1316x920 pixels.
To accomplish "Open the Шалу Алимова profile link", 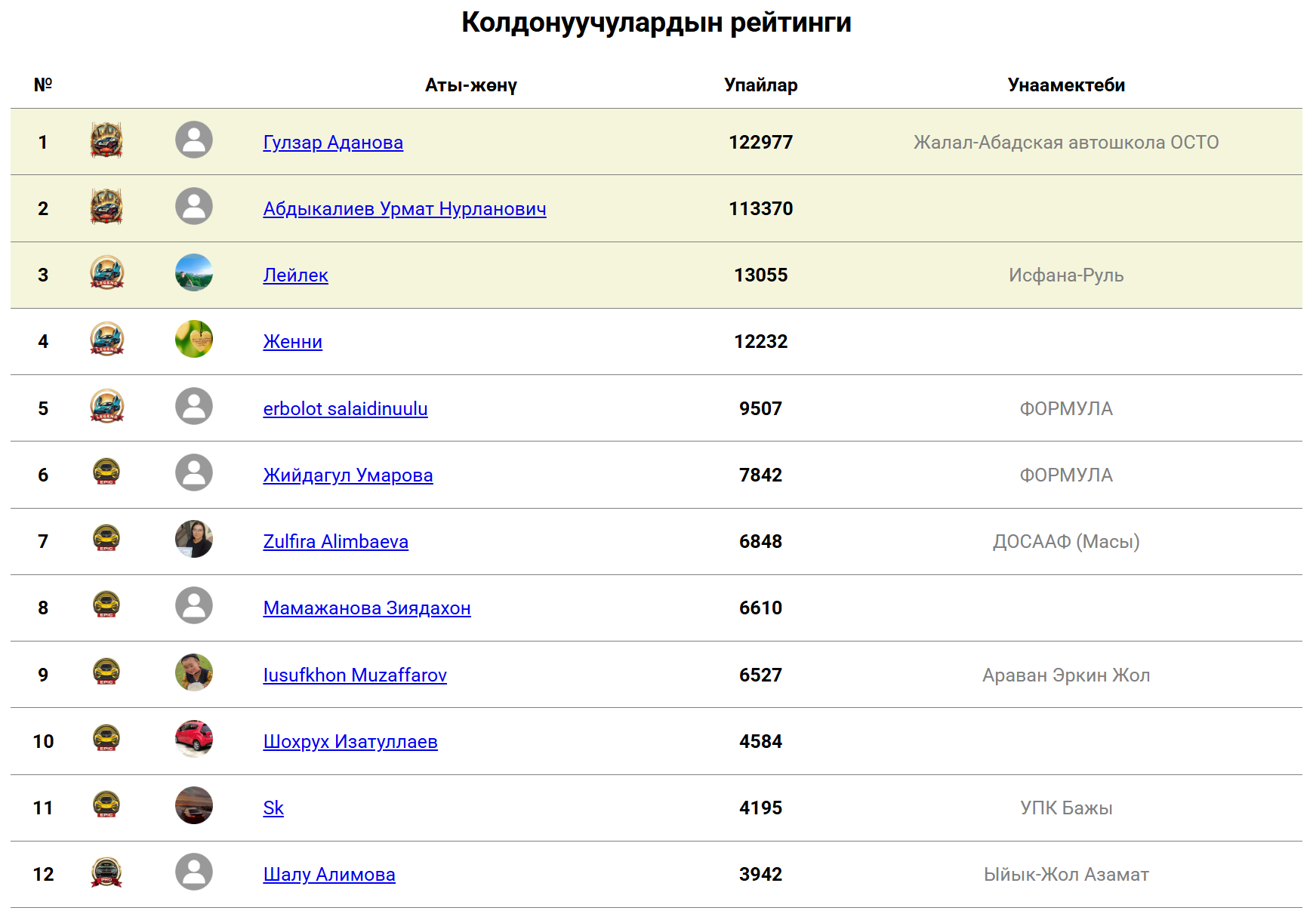I will [328, 875].
